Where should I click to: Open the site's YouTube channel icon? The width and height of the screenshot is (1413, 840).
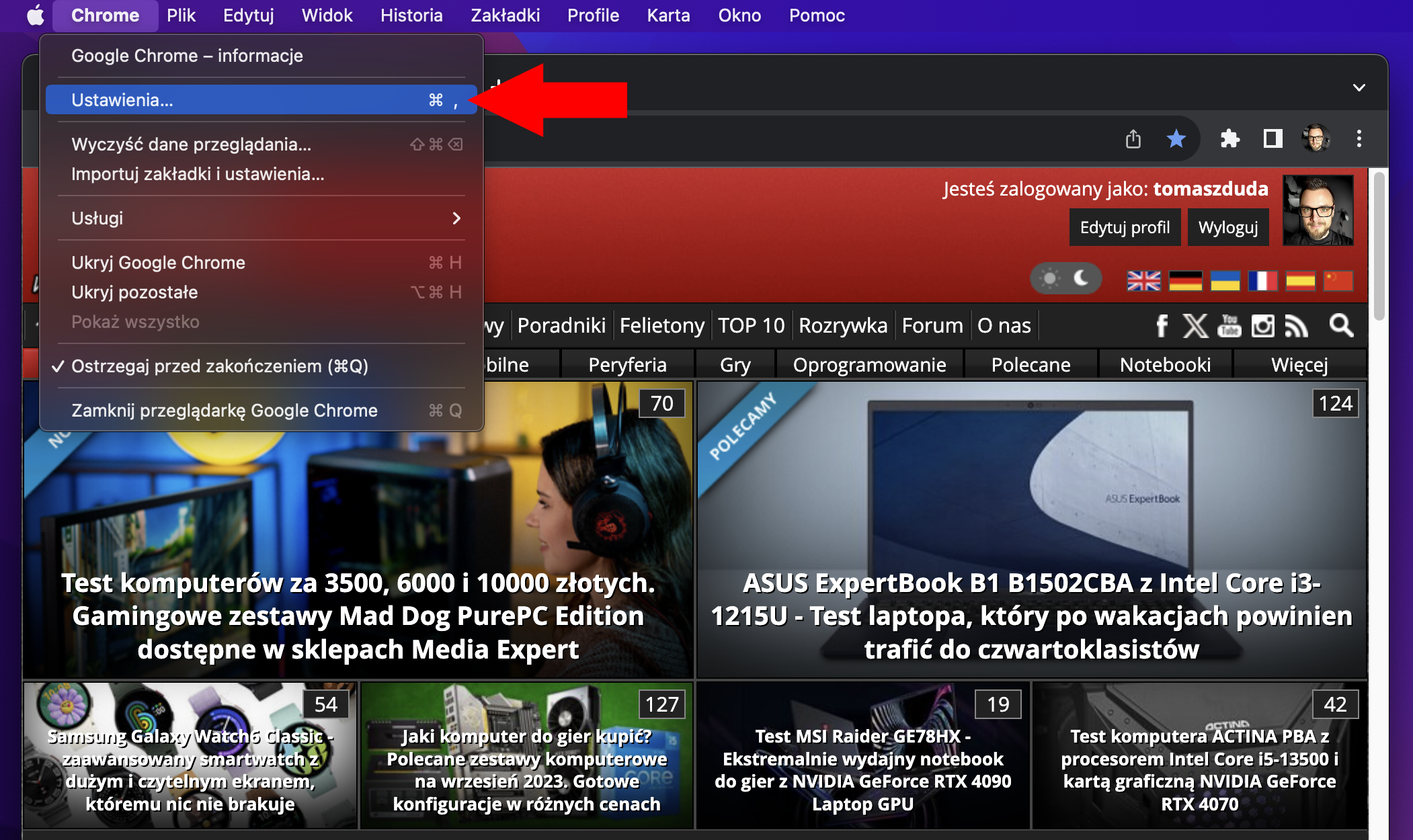coord(1229,326)
